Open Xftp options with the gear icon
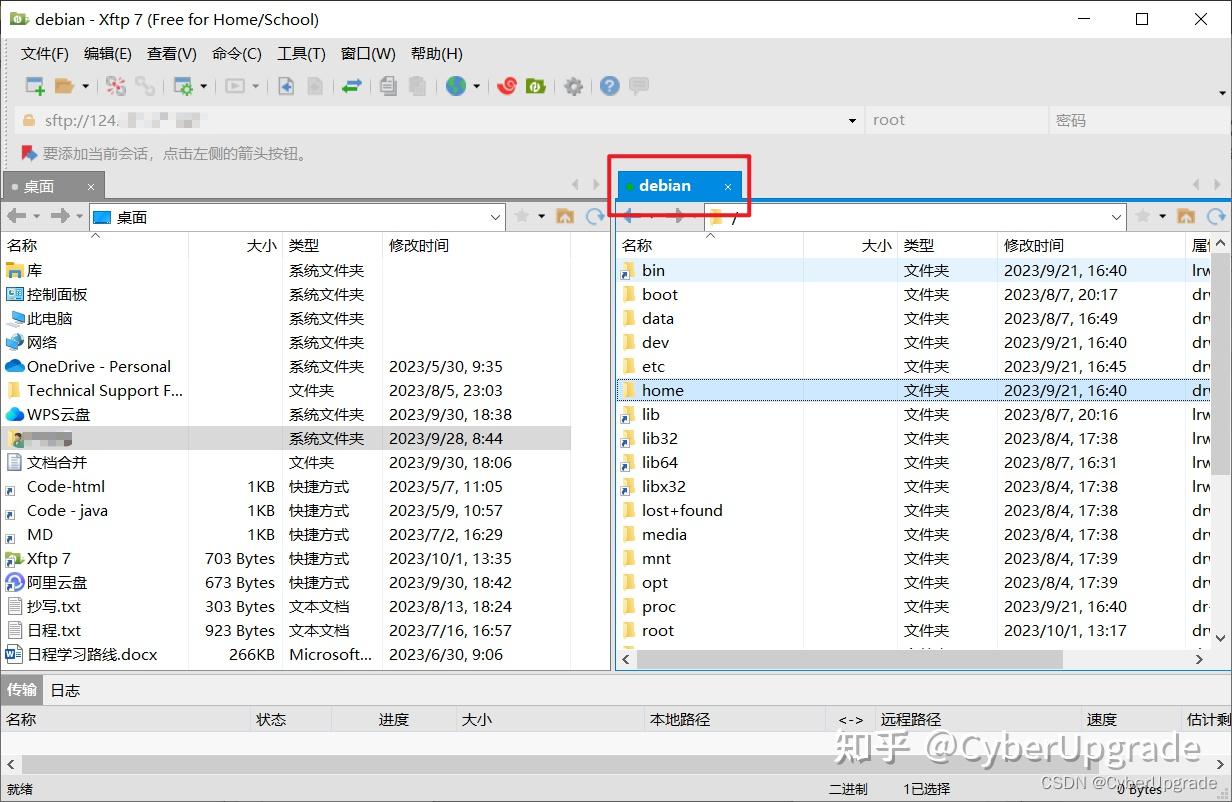Screen dimensions: 1232x802 click(573, 86)
